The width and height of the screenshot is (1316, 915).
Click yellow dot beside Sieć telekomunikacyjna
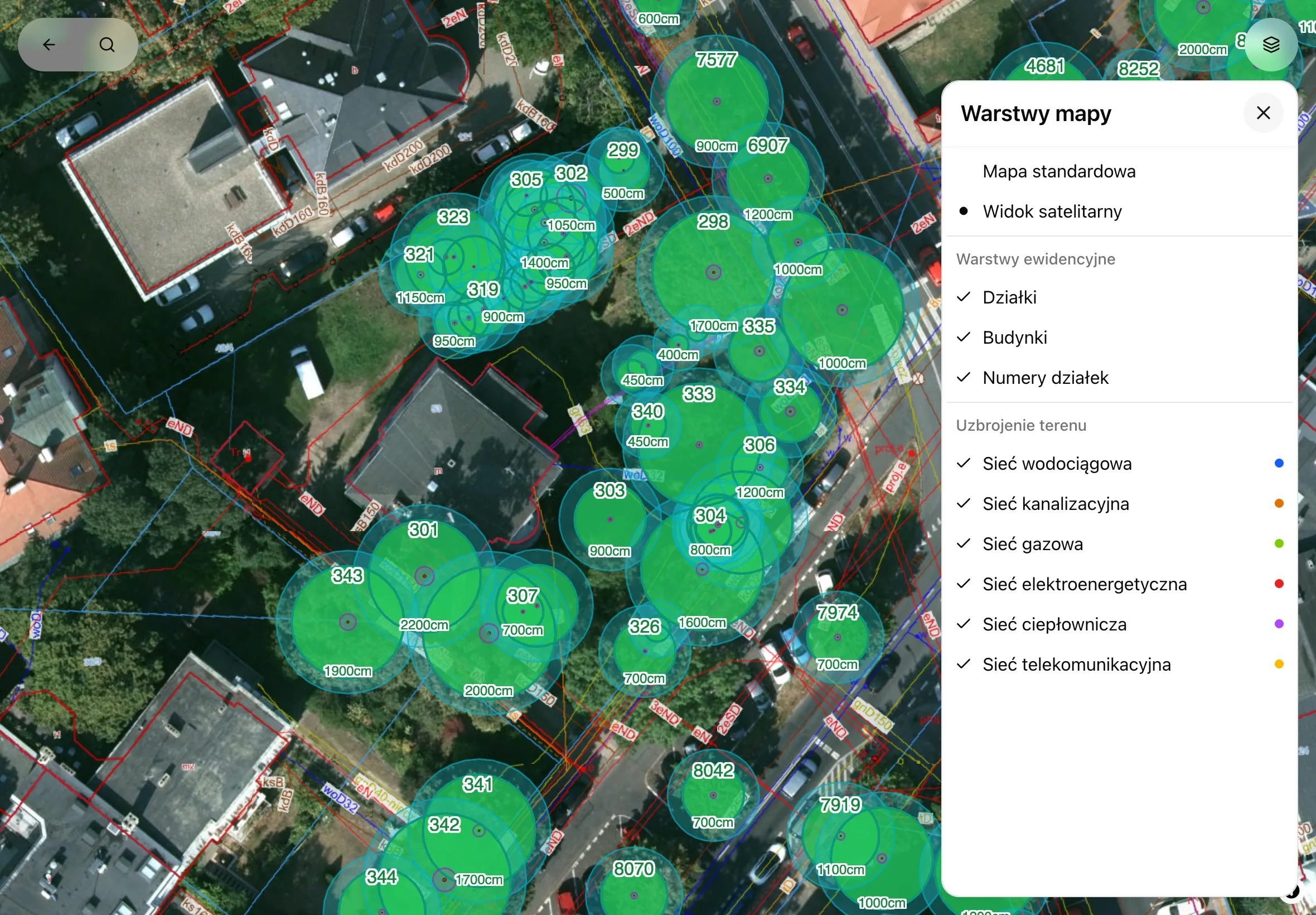pos(1279,664)
